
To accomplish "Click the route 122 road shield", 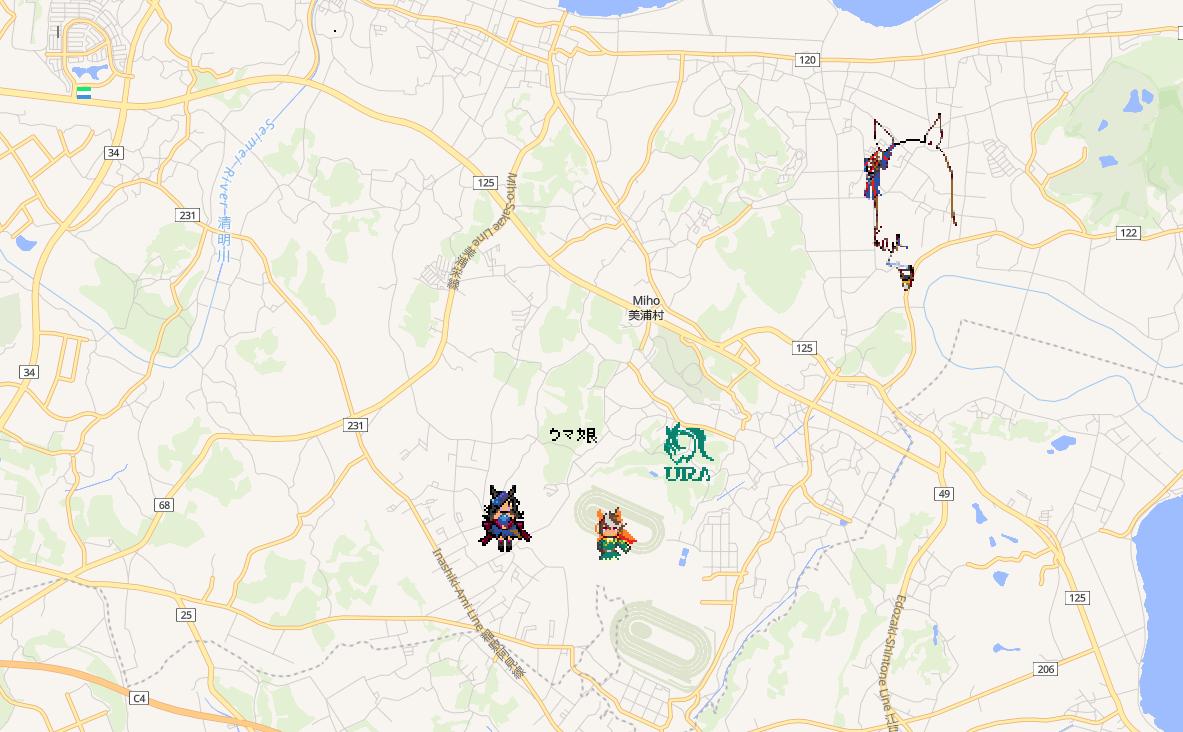I will coord(1129,232).
